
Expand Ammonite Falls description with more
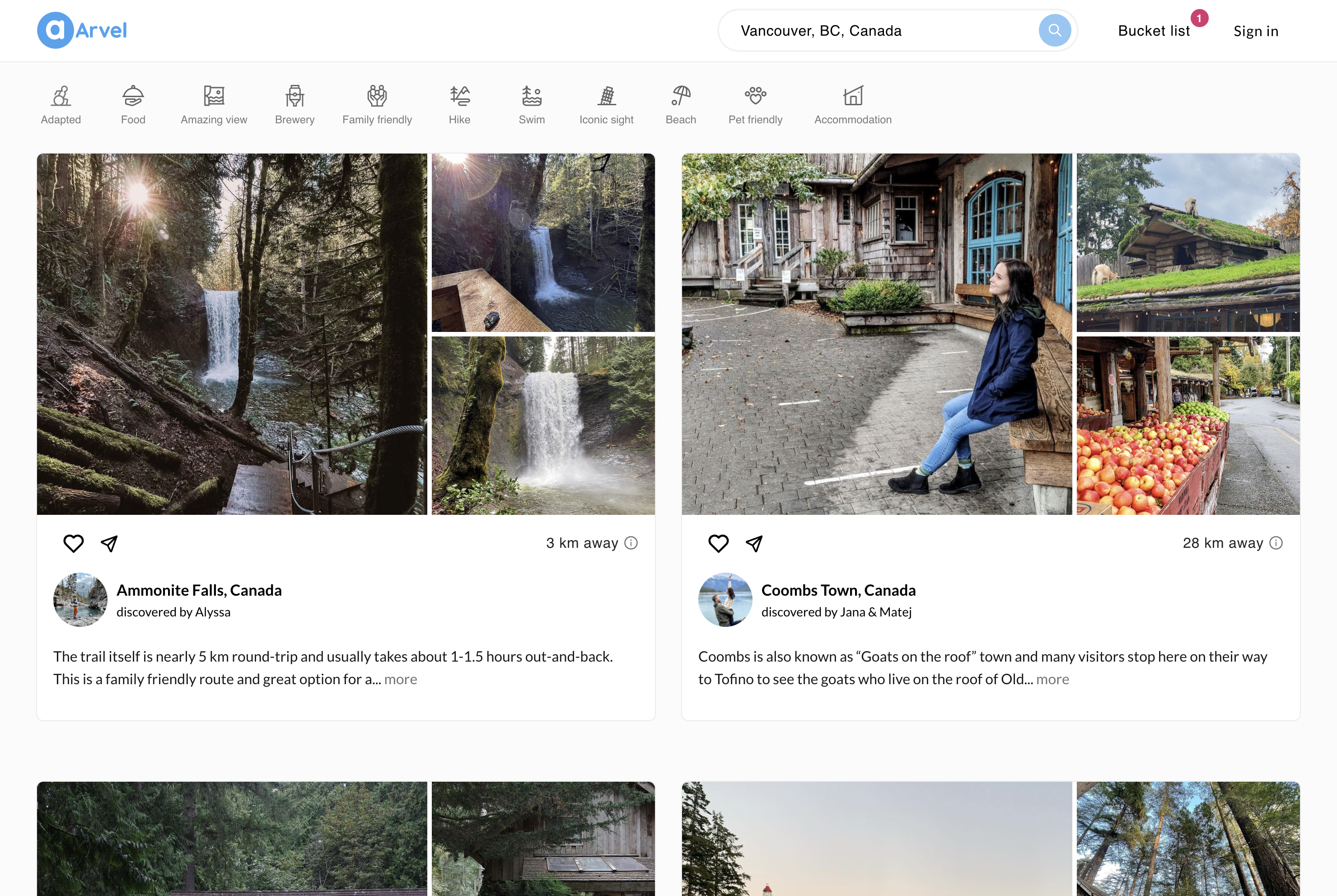click(x=401, y=679)
